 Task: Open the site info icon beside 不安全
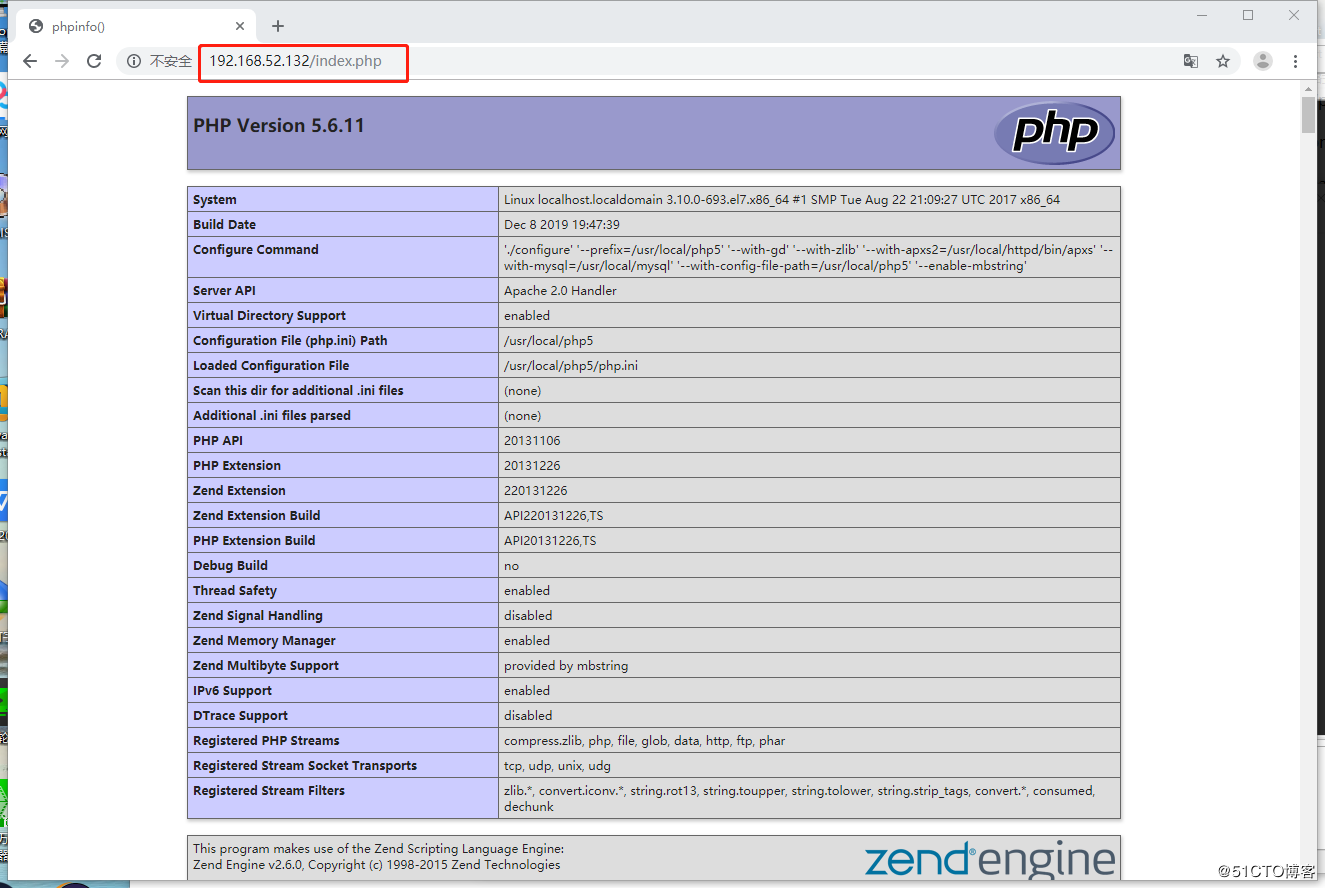[x=134, y=61]
